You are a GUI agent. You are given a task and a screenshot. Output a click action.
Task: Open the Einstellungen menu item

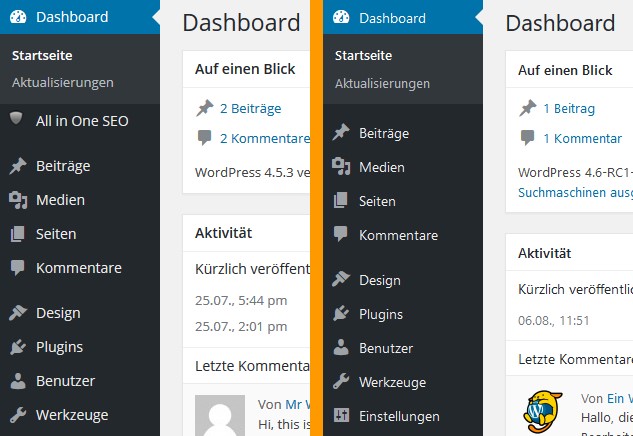[x=399, y=416]
